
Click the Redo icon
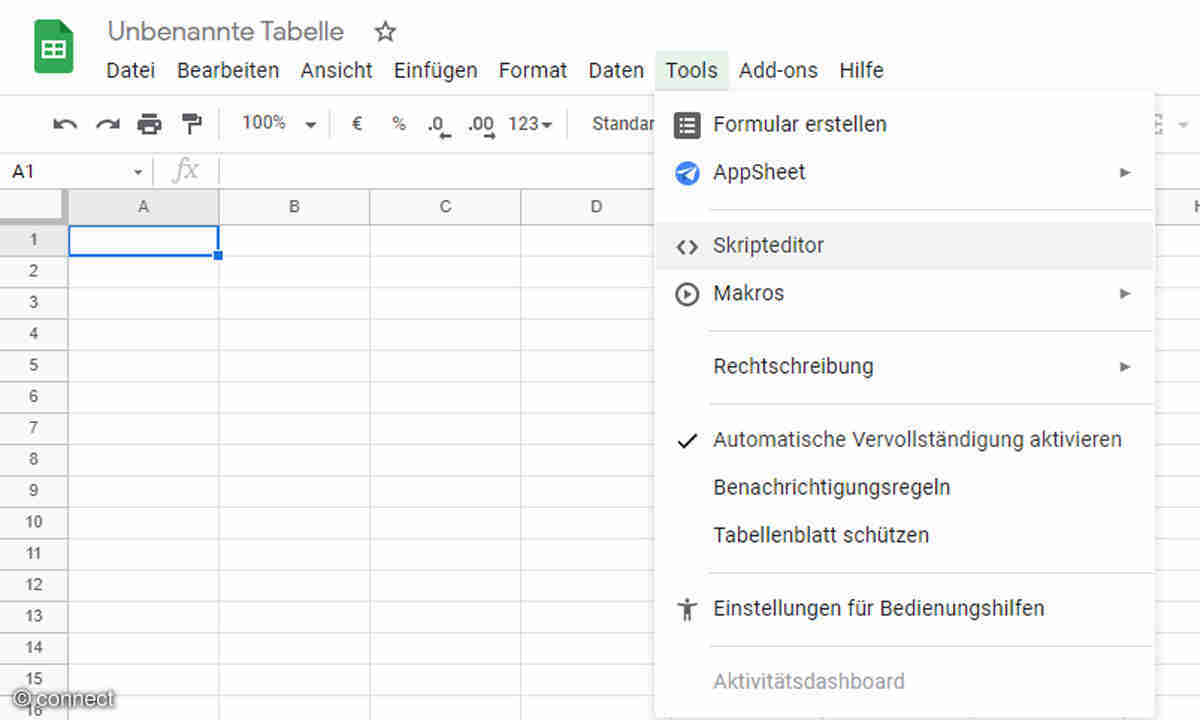point(106,123)
